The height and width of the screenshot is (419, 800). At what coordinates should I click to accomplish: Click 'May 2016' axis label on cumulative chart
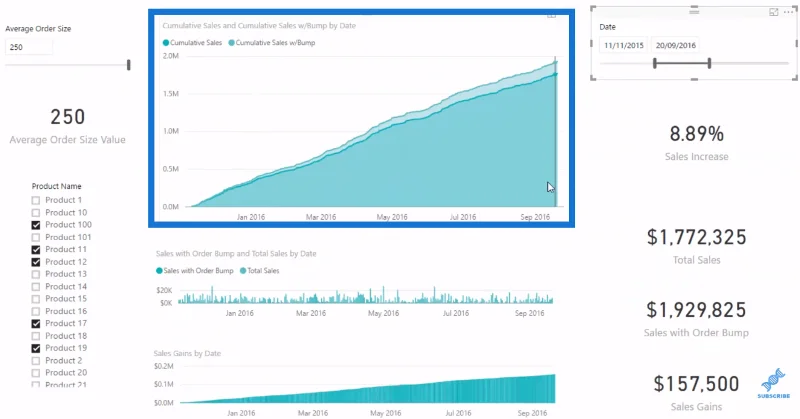point(392,217)
